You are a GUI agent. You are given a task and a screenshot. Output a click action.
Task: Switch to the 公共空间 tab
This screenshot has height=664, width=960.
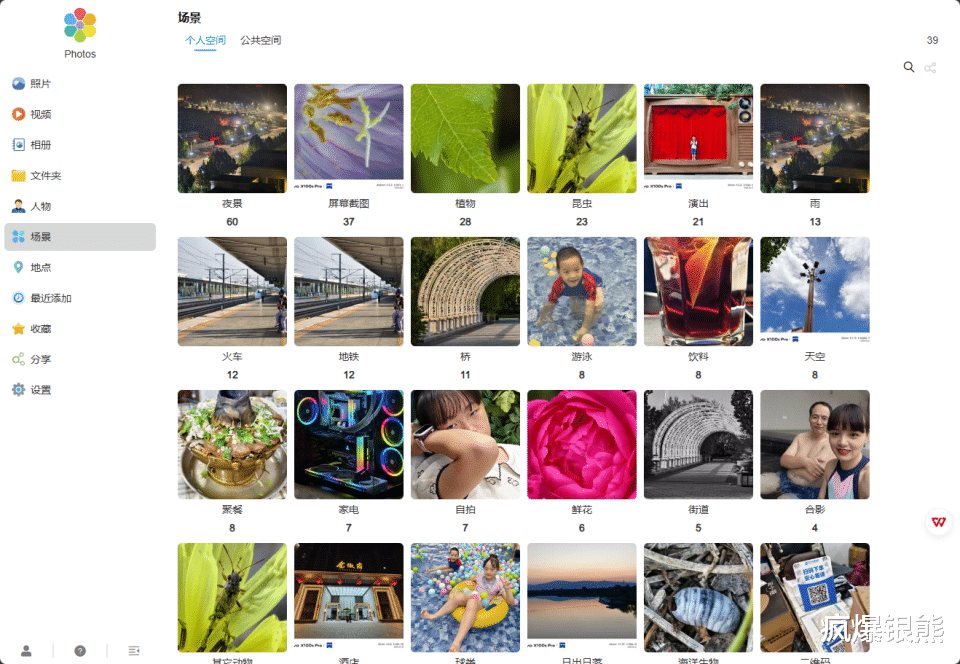click(260, 40)
